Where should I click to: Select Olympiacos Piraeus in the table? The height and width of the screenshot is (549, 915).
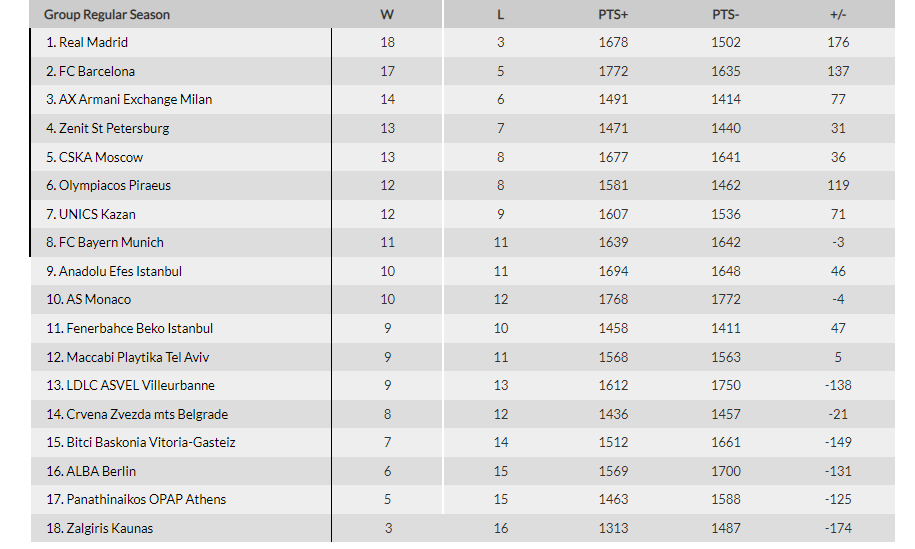(115, 186)
